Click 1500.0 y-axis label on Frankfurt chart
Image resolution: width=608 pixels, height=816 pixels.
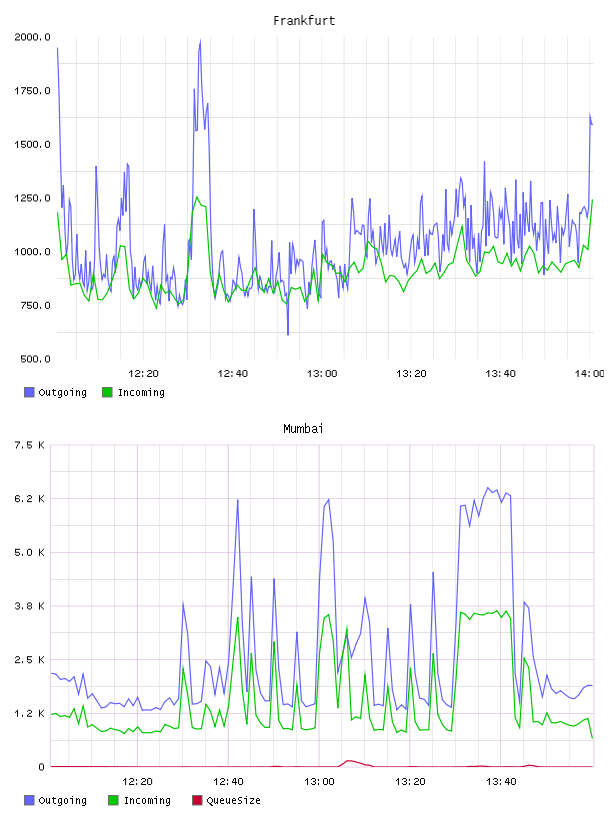click(x=32, y=144)
